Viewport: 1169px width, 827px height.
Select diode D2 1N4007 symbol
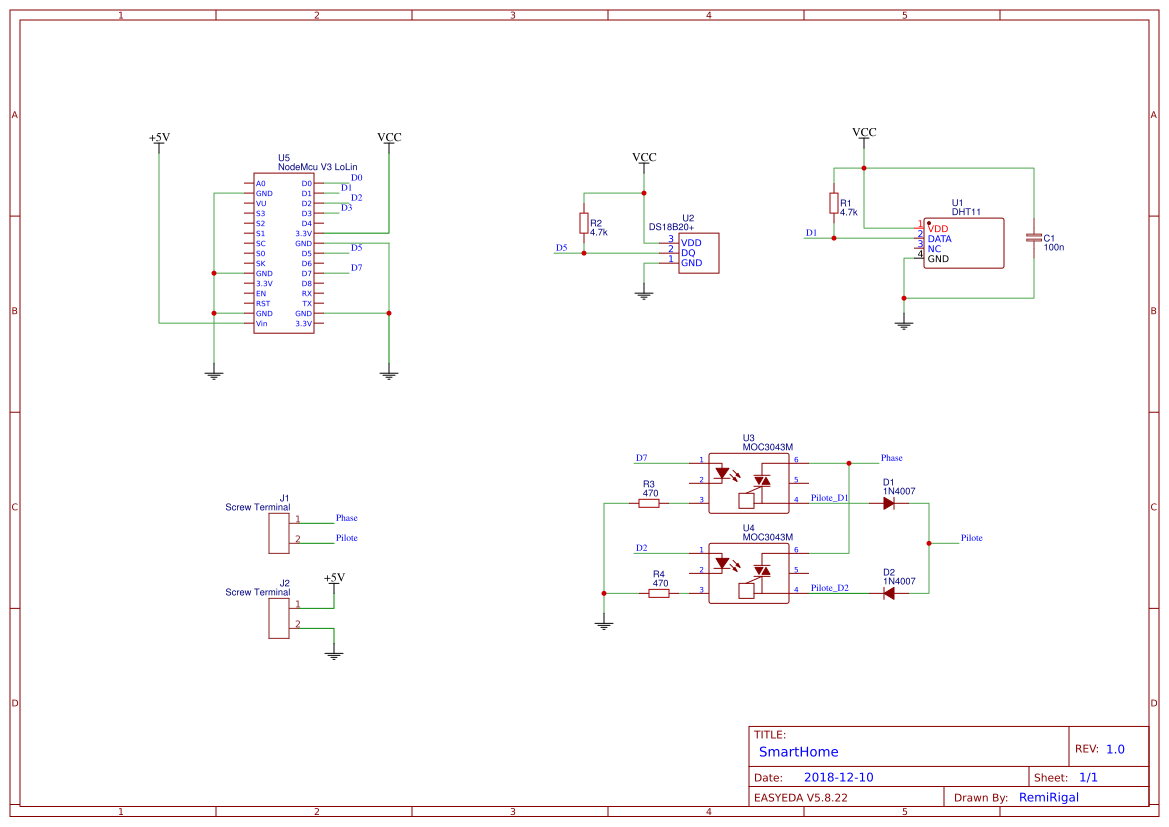pyautogui.click(x=889, y=594)
